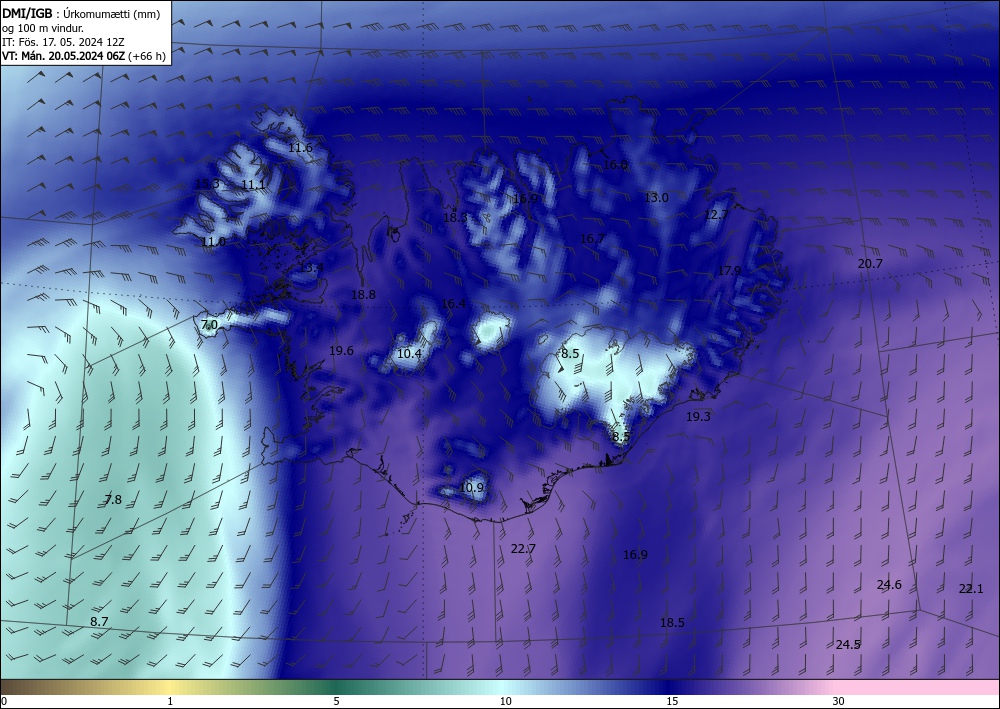Click the value 11.6 in the Westfjords
This screenshot has width=1000, height=709.
300,148
